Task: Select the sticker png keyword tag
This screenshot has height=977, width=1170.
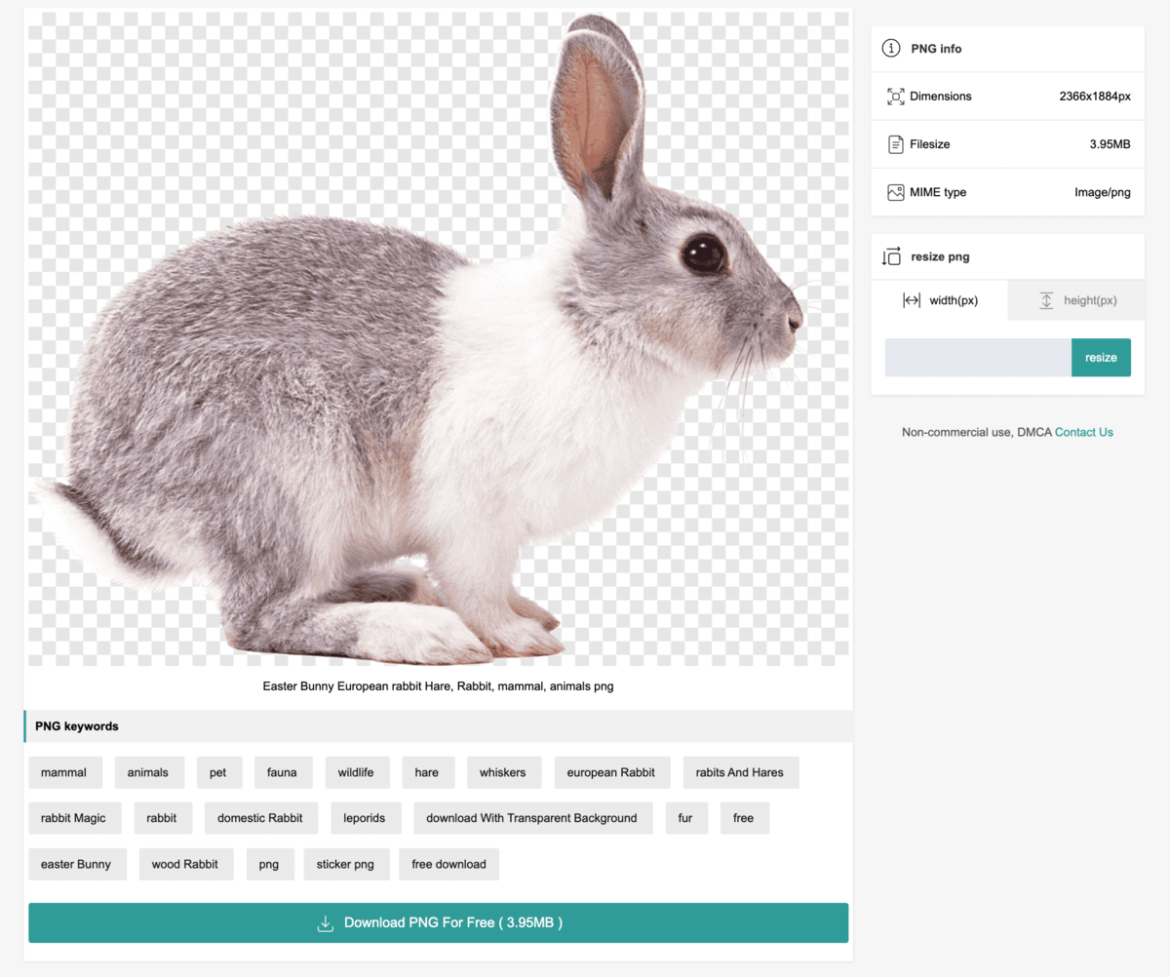Action: tap(345, 864)
